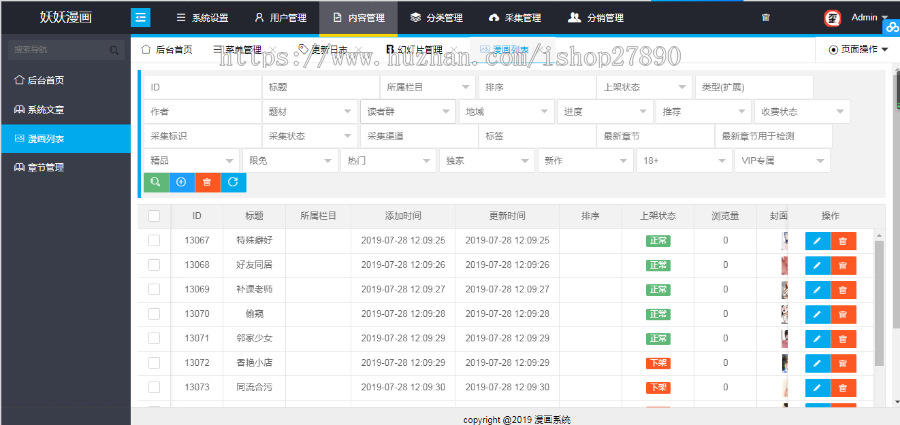
Task: Open the 采集管理 top menu
Action: 514,18
